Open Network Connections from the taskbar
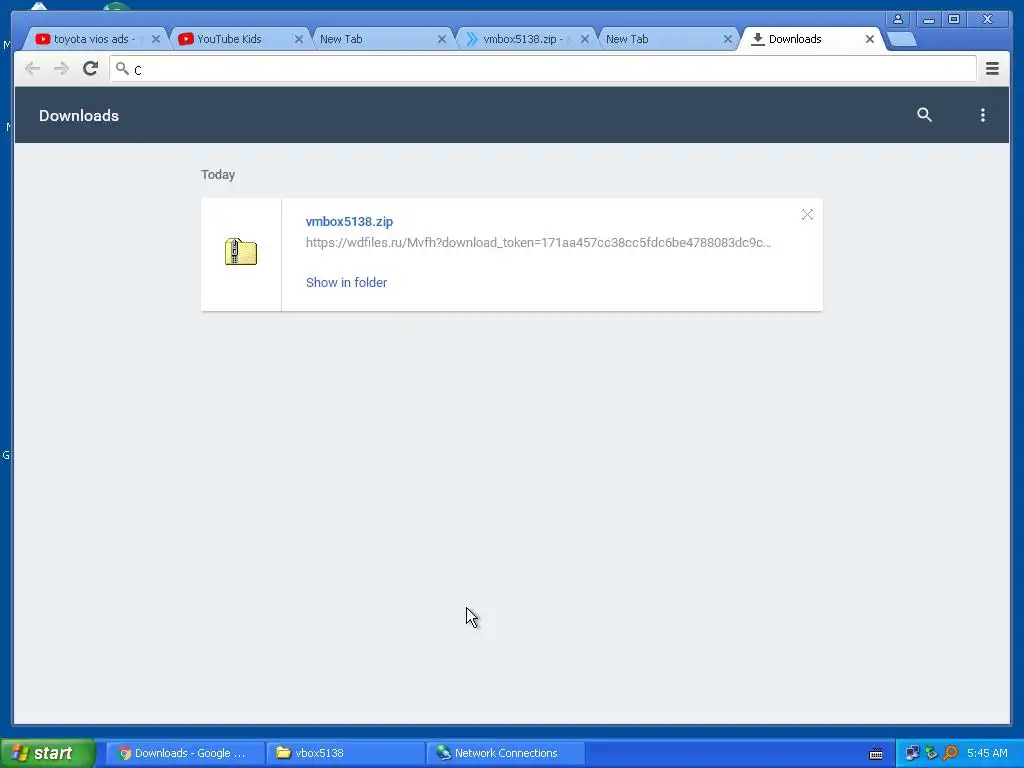This screenshot has width=1024, height=768. click(505, 753)
